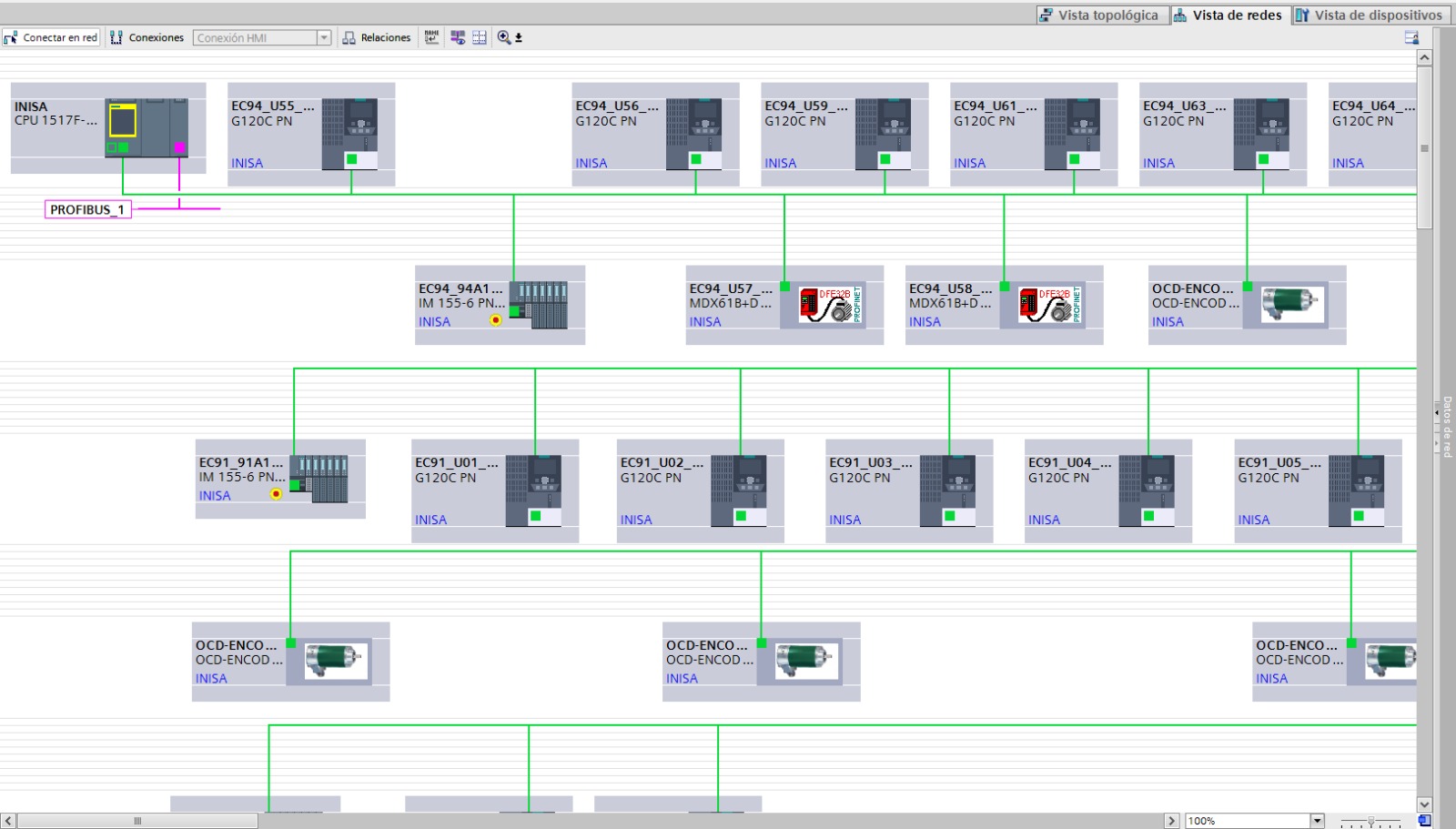Click the EC94_U57 MDX61B drive icon
The height and width of the screenshot is (829, 1456).
click(x=831, y=305)
